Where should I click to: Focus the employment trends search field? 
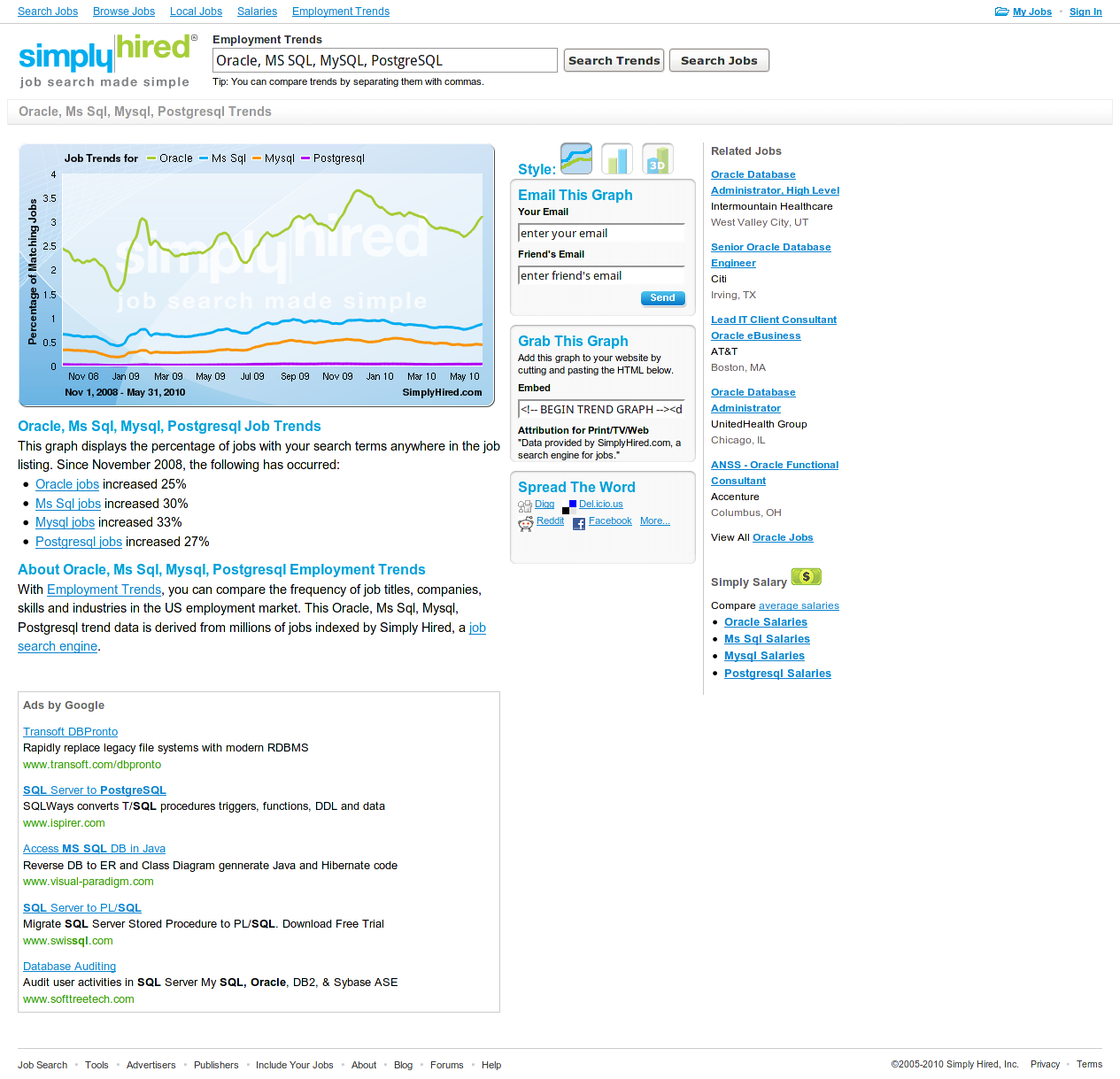point(385,60)
